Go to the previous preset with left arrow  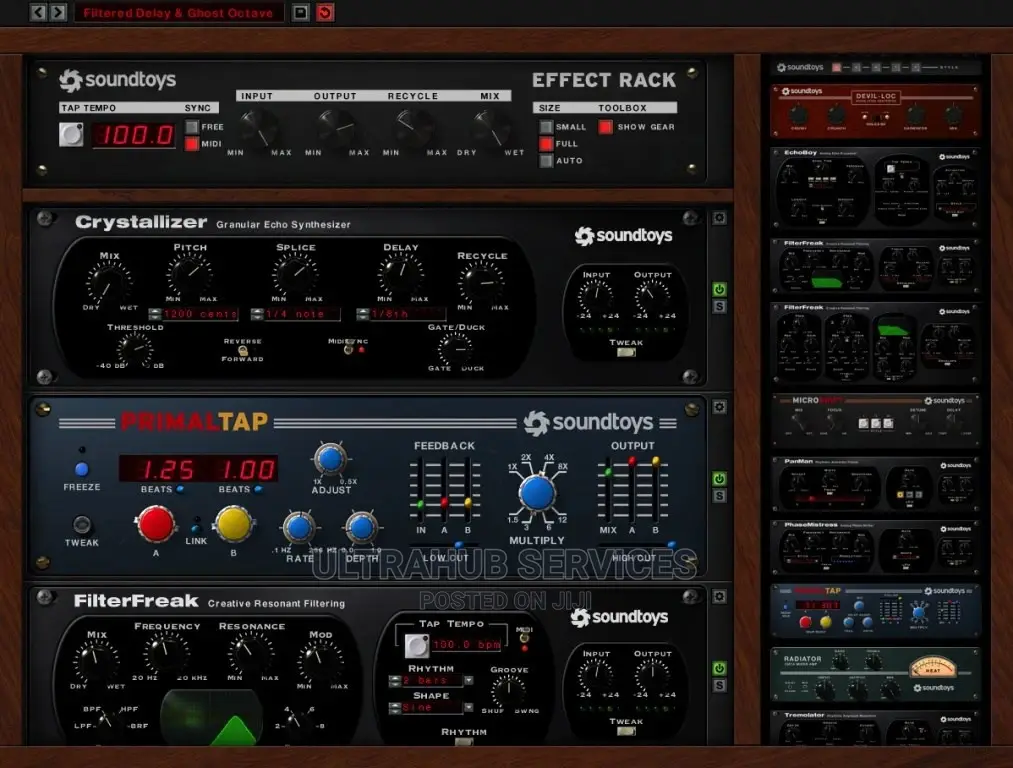38,12
